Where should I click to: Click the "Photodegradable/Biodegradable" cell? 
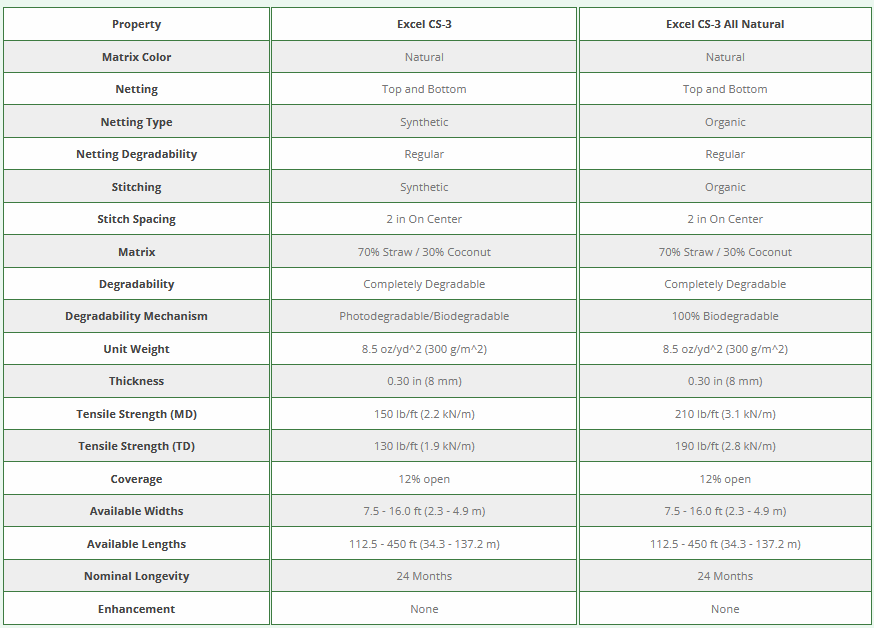coord(424,316)
